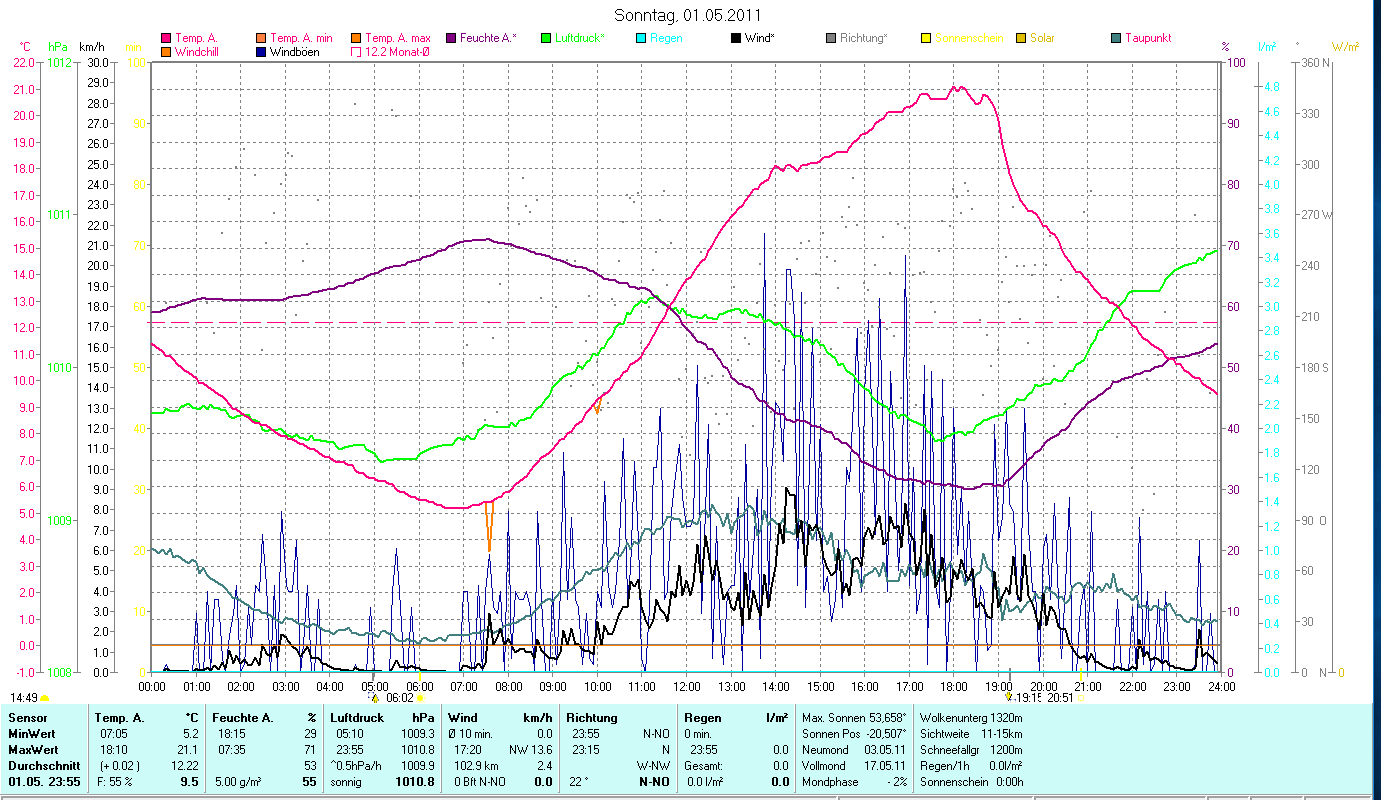Click the Vollmond 17.05.11 entry
This screenshot has width=1381, height=800.
coord(853,764)
